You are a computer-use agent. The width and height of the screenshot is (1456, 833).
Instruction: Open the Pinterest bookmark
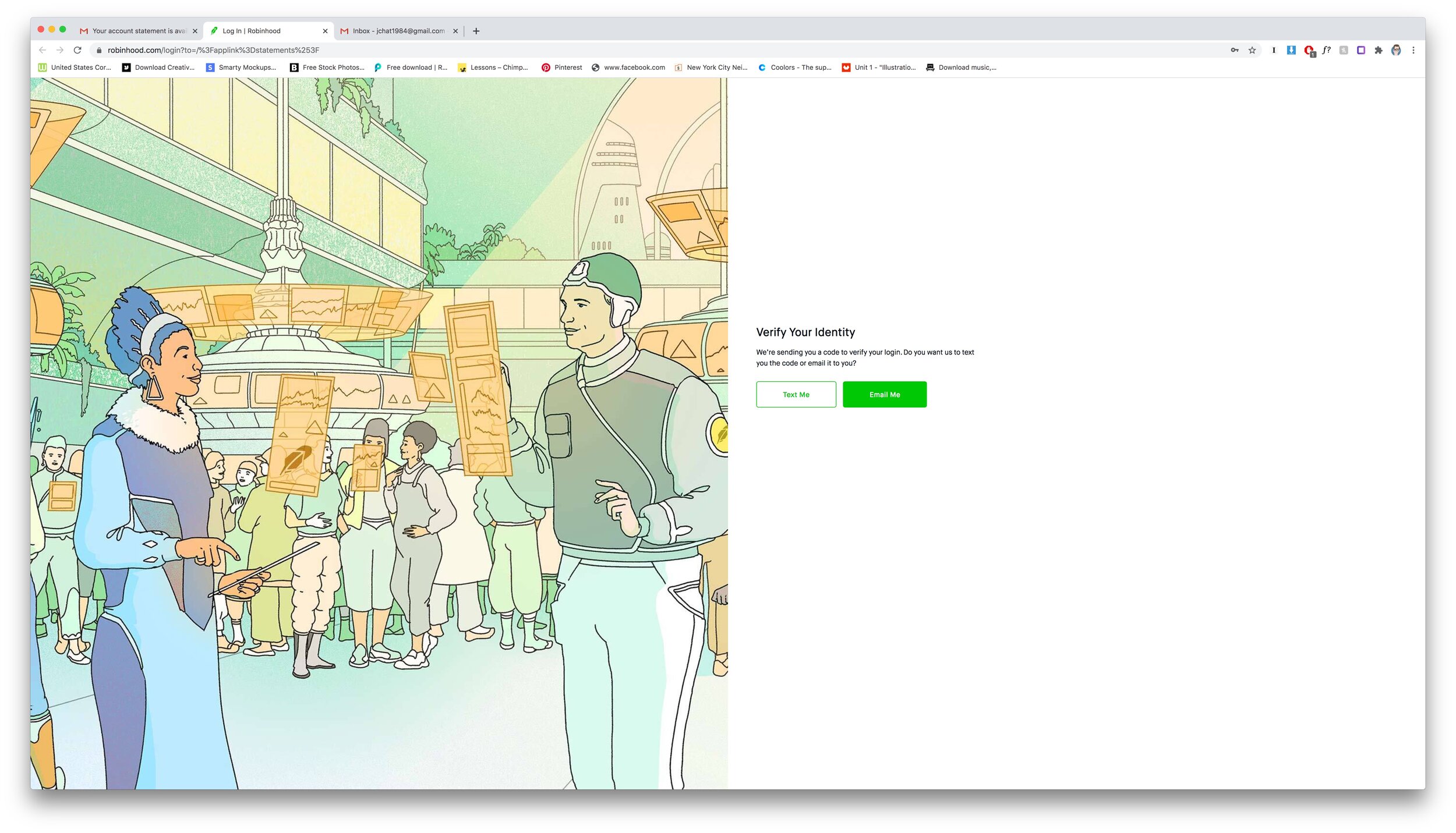(x=561, y=68)
